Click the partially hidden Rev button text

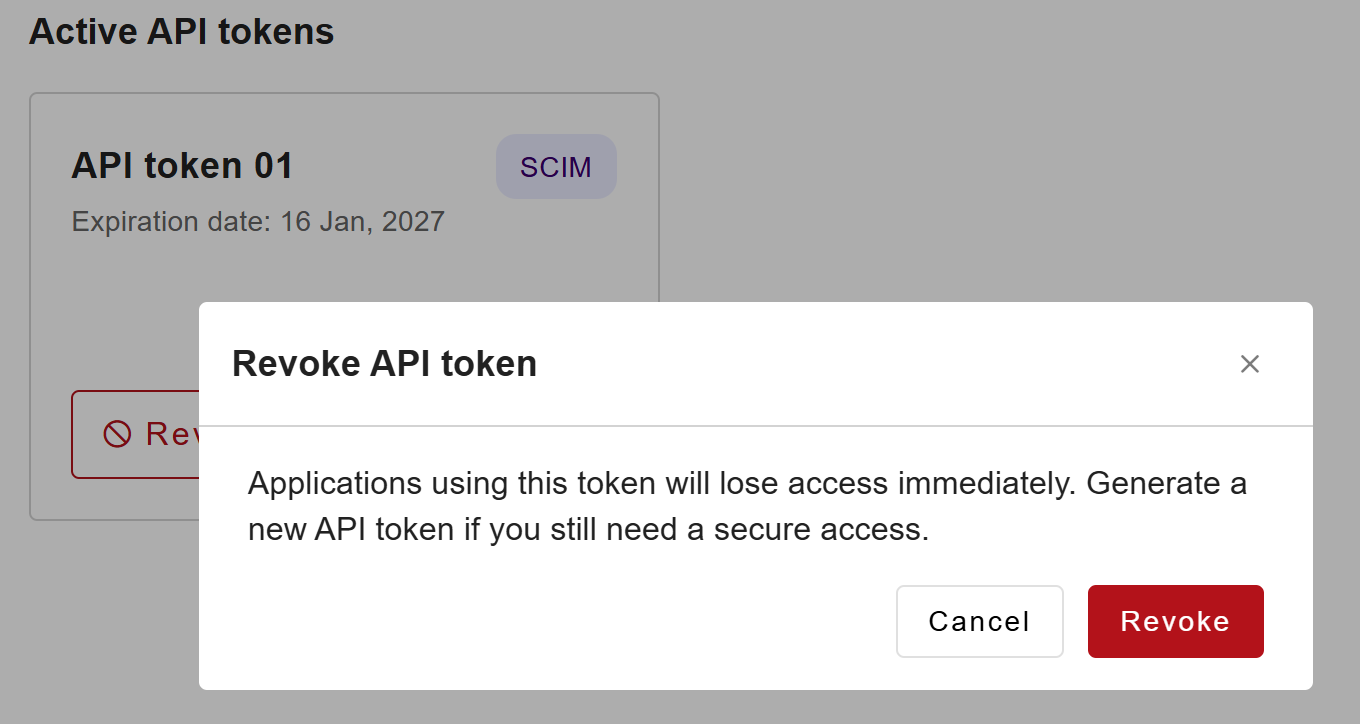pyautogui.click(x=172, y=434)
